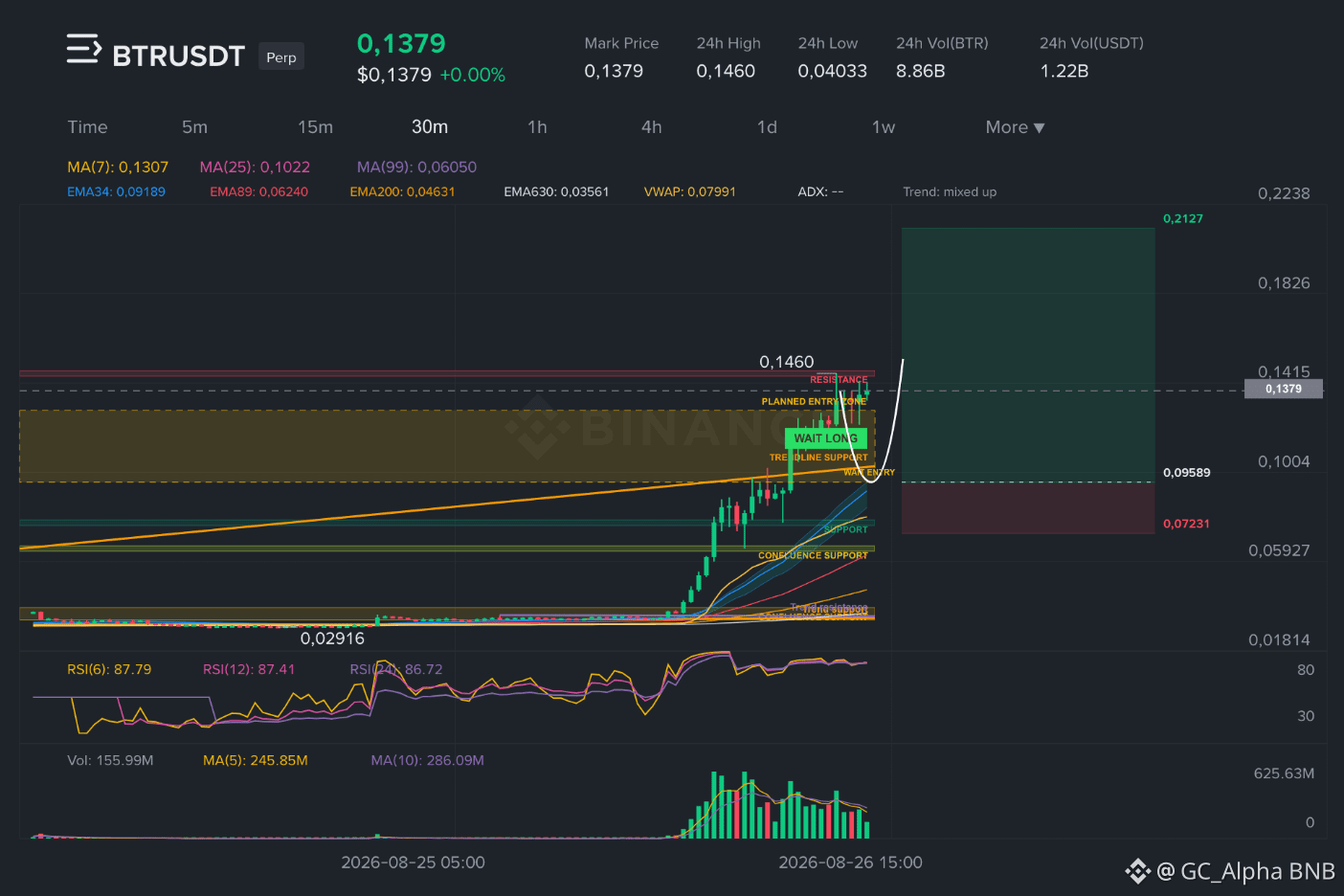Screen dimensions: 1344x896
Task: Click the Trend: mixed up label
Action: pos(950,191)
